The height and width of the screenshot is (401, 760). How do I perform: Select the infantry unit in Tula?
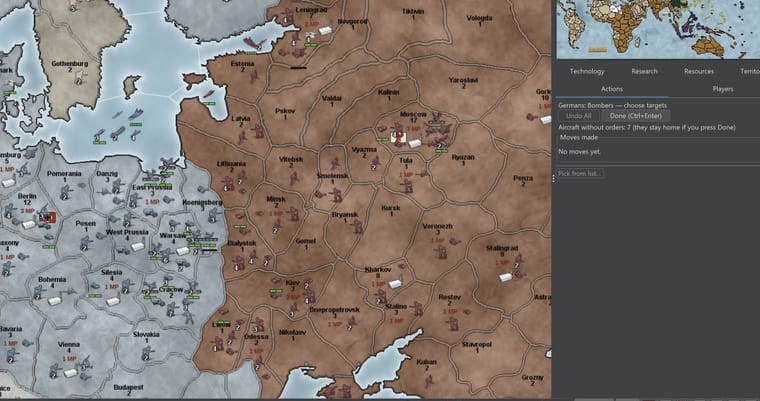(408, 186)
